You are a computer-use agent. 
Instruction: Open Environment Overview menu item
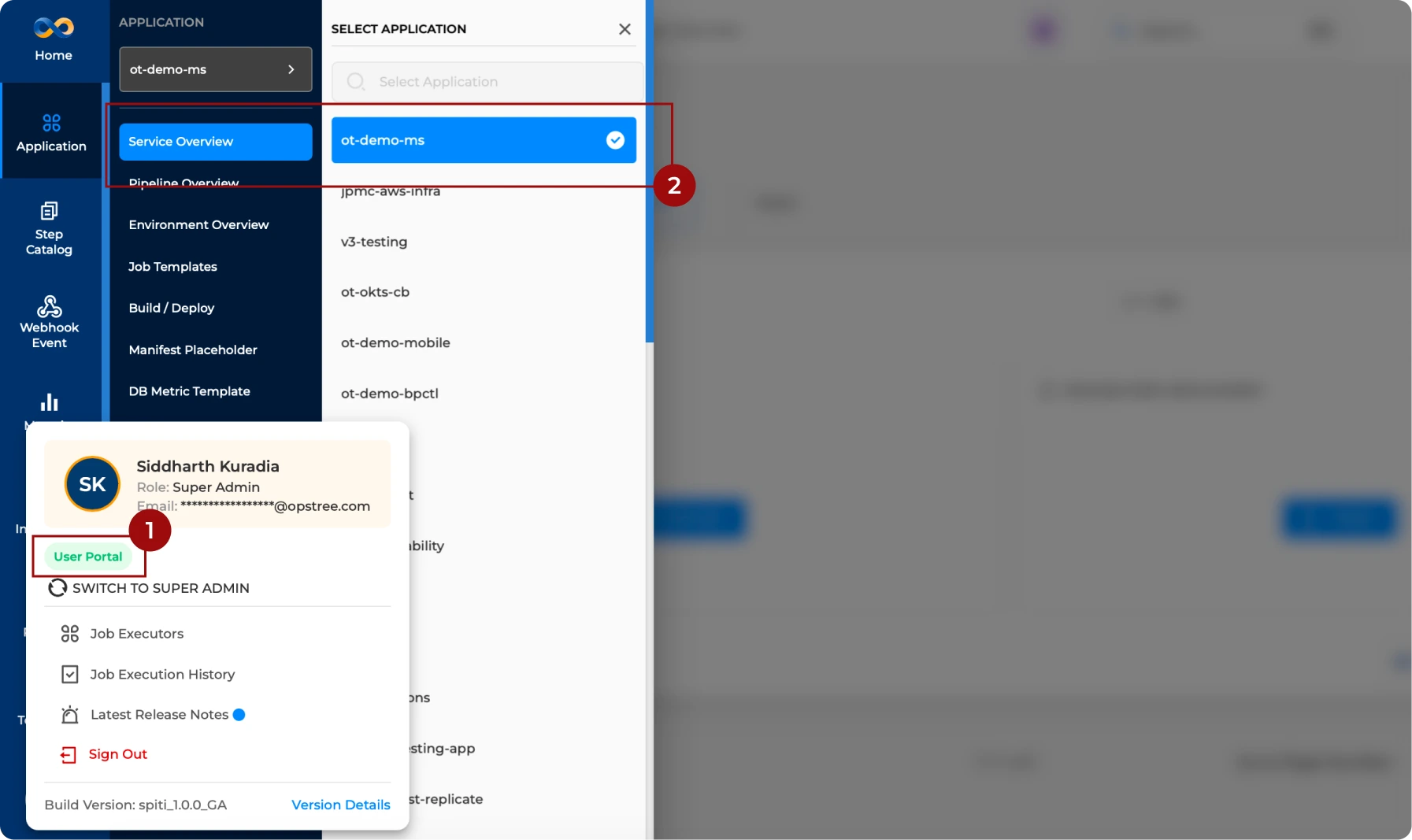[x=198, y=224]
